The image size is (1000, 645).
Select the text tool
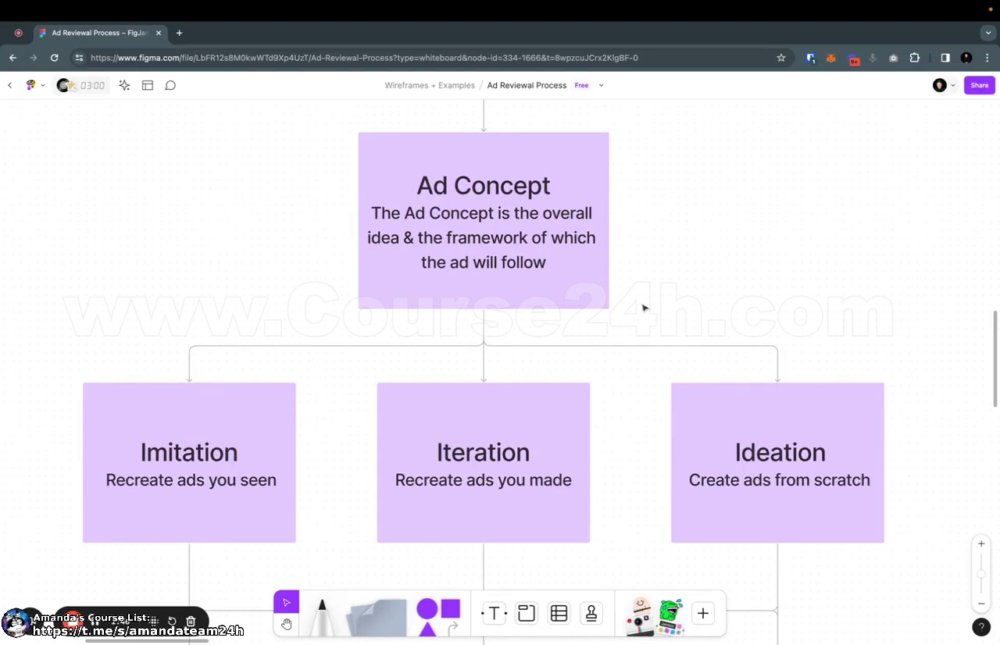tap(494, 613)
